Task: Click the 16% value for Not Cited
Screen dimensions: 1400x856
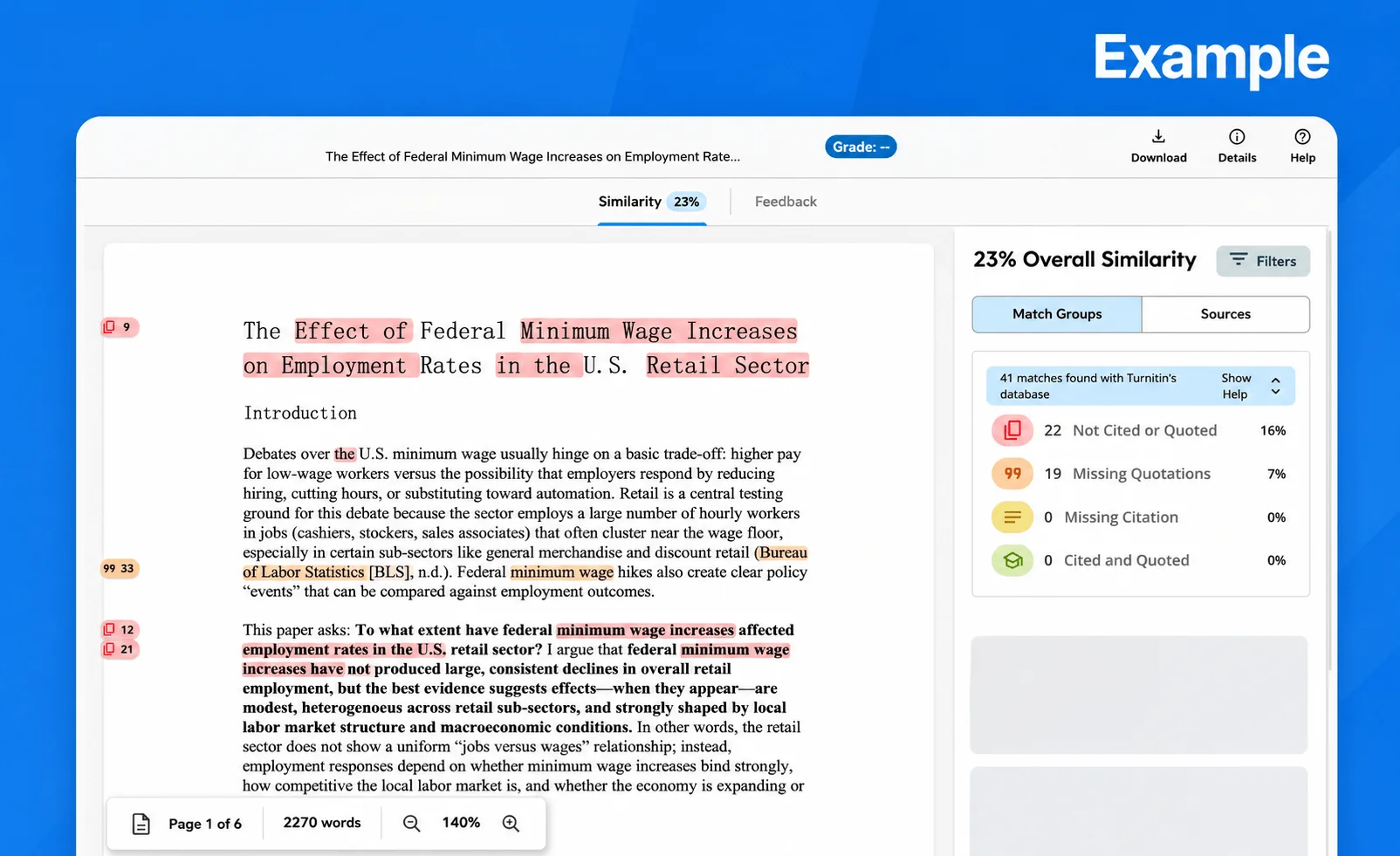Action: [1273, 430]
